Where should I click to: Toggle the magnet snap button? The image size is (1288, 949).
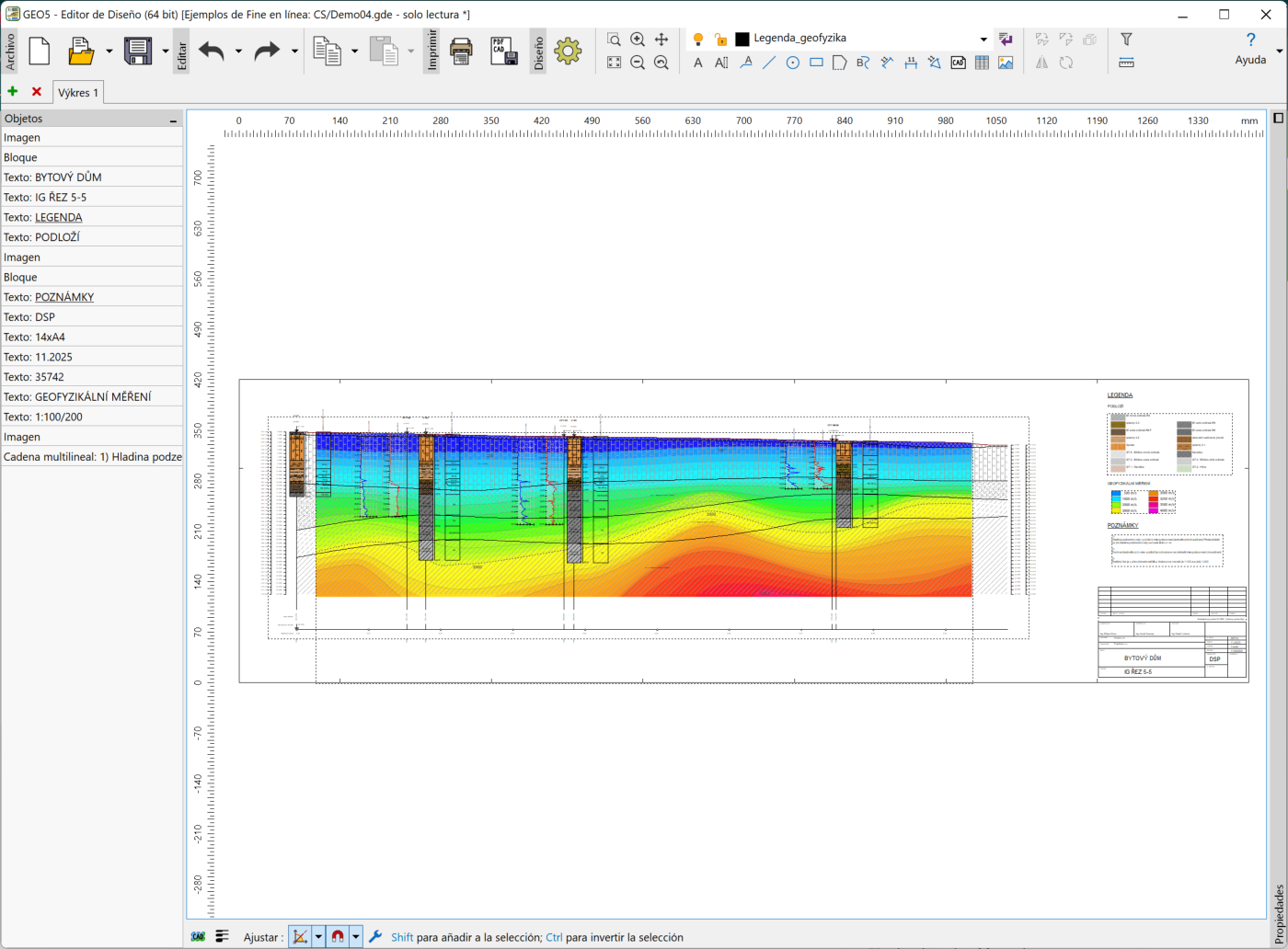[x=338, y=937]
